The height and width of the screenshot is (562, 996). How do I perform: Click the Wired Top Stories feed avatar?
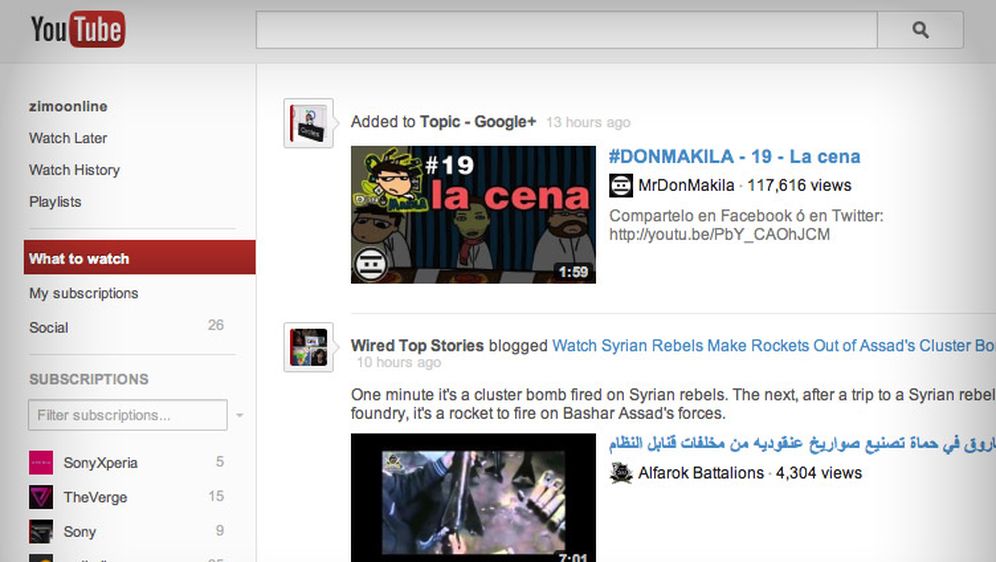[x=309, y=347]
